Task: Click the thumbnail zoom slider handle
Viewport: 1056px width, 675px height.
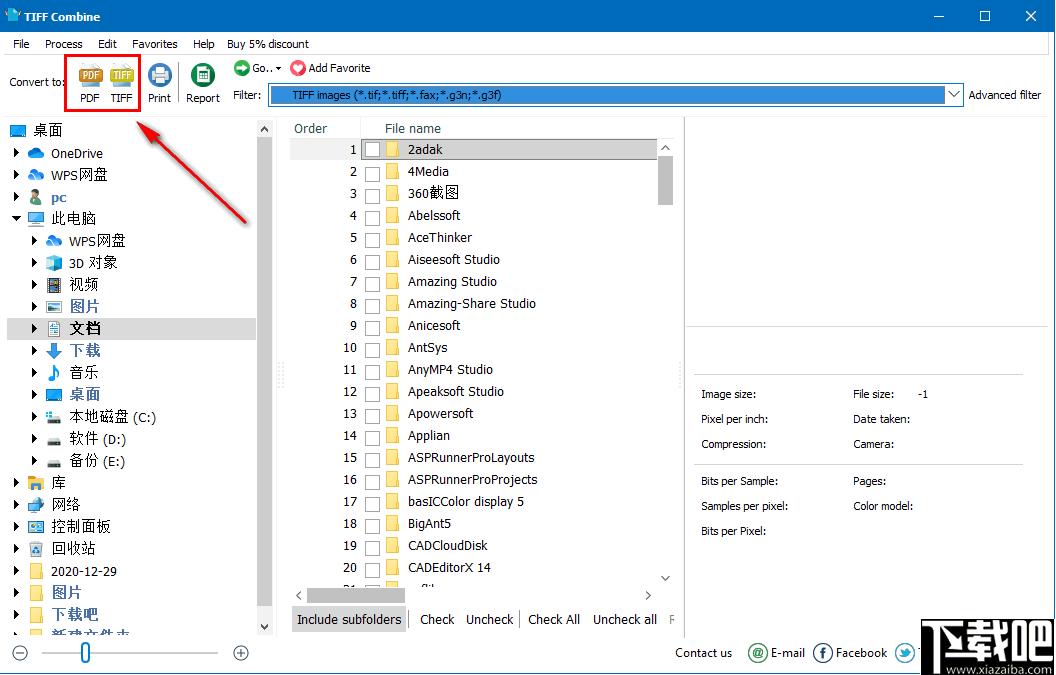Action: (x=85, y=652)
